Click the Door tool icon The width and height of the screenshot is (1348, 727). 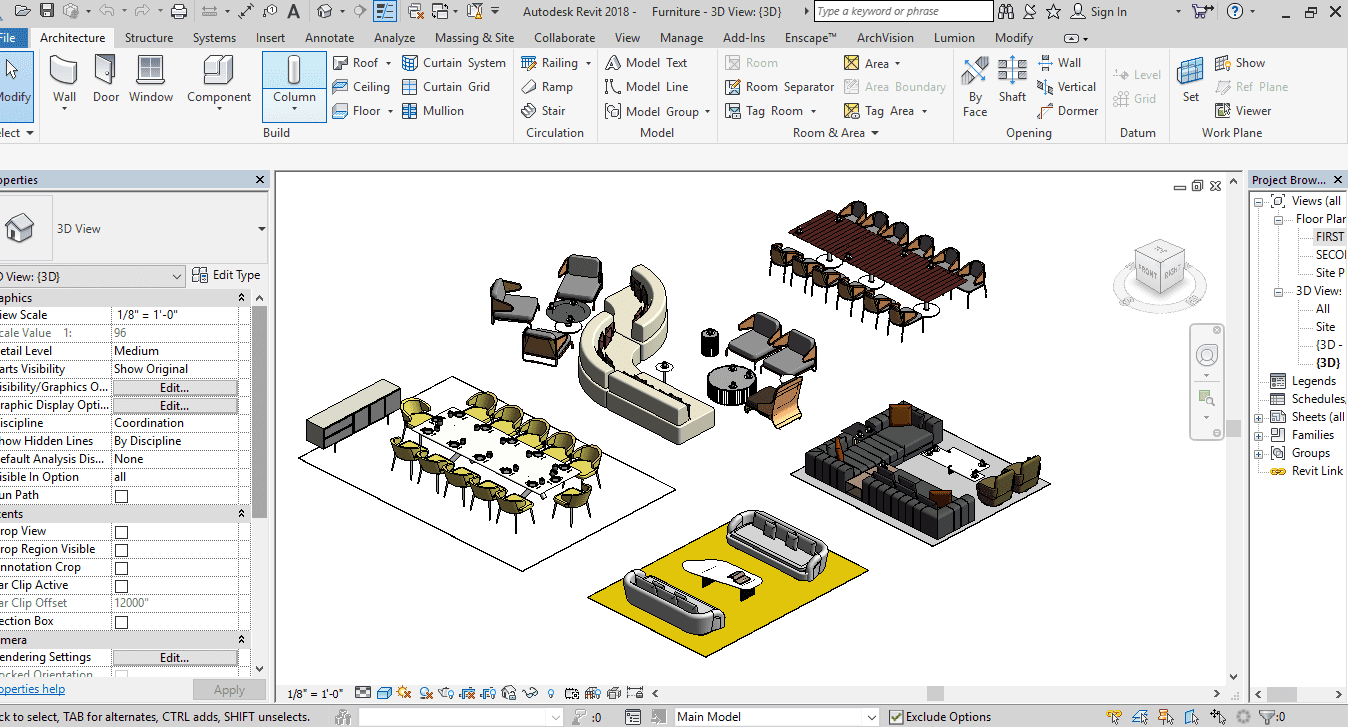(106, 80)
